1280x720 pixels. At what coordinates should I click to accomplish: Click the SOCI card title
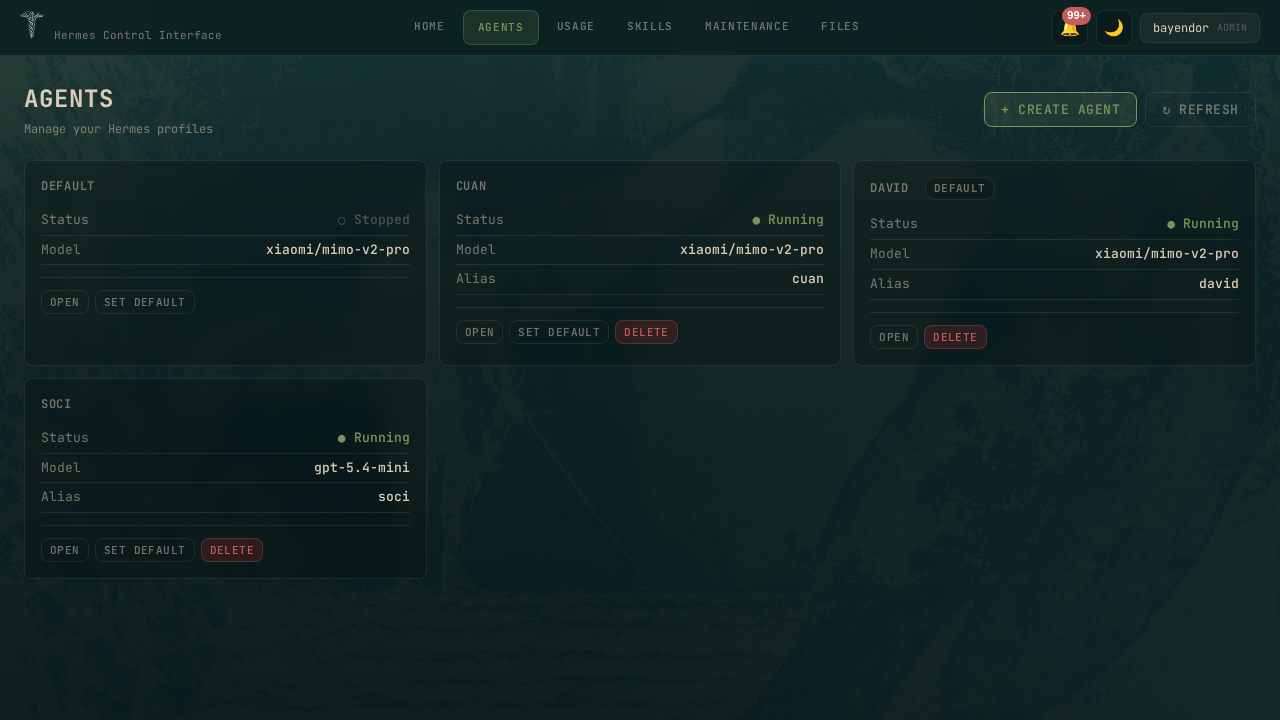click(56, 404)
